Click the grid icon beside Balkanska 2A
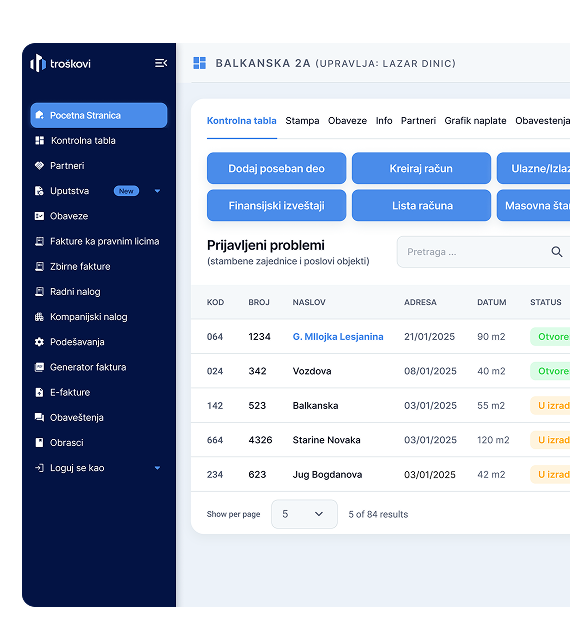 tap(200, 63)
